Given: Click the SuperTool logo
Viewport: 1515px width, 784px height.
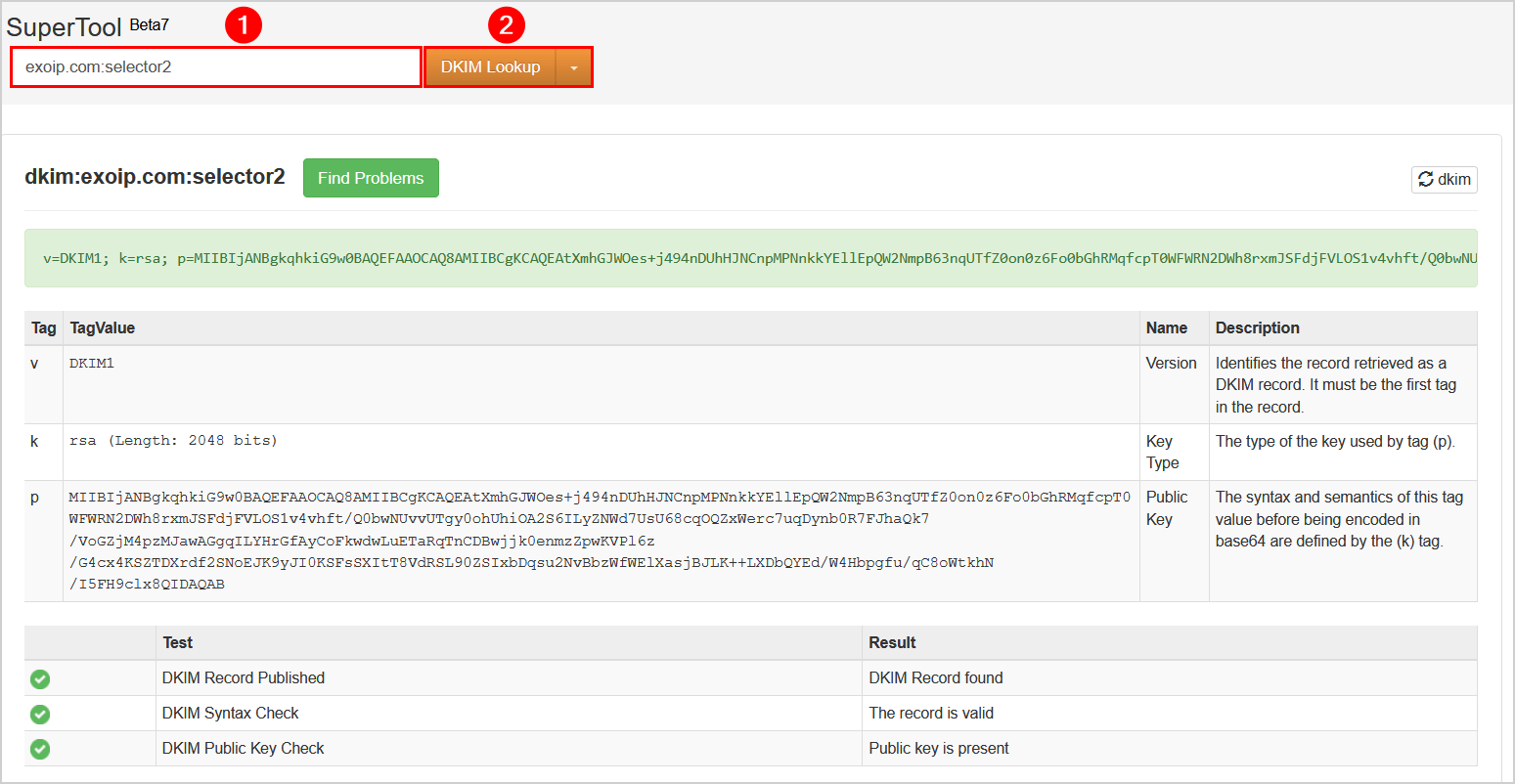Looking at the screenshot, I should [x=62, y=26].
